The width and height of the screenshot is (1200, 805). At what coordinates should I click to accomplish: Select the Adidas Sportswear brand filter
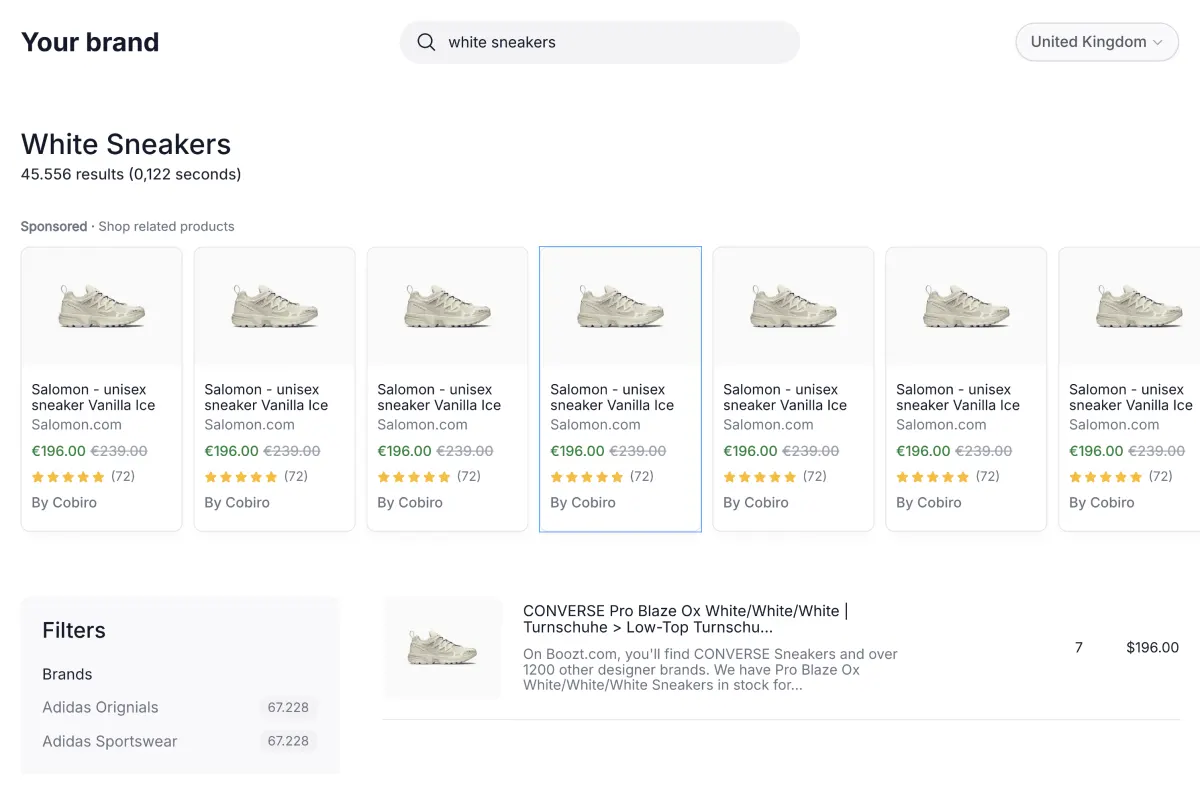click(x=110, y=741)
